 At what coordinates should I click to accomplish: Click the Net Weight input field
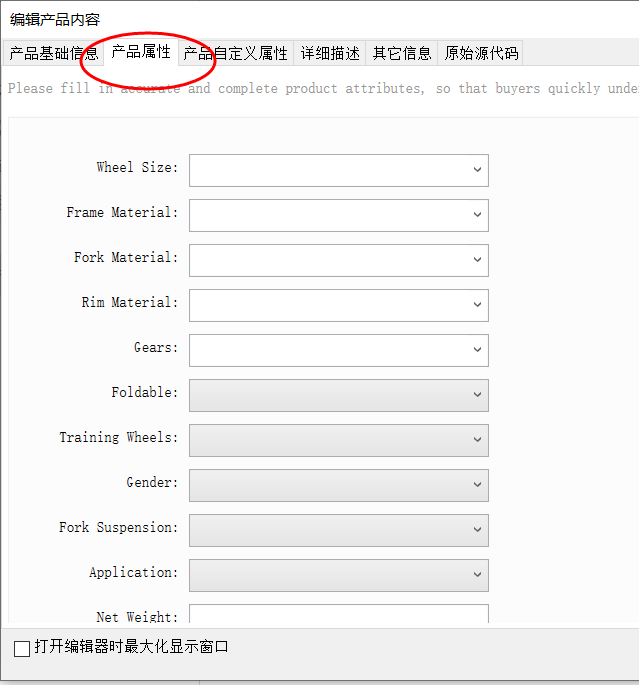(x=338, y=615)
